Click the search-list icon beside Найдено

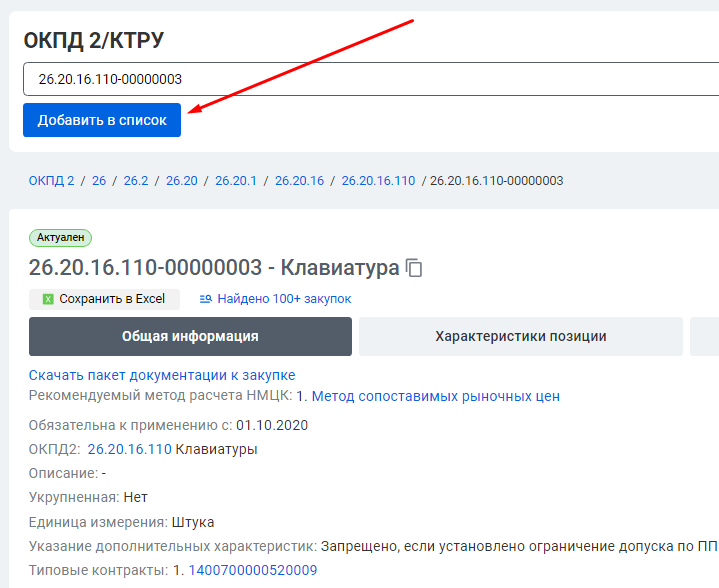pos(206,299)
